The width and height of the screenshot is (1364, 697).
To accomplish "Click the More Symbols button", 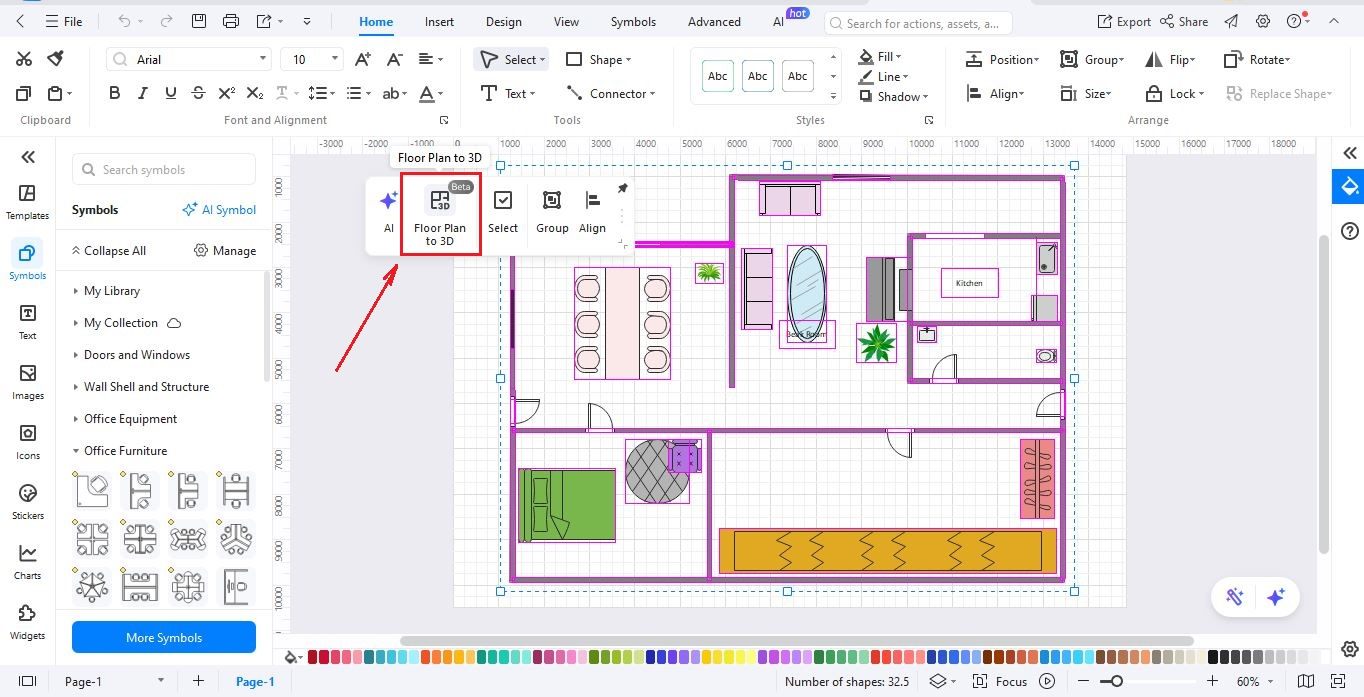I will click(163, 637).
